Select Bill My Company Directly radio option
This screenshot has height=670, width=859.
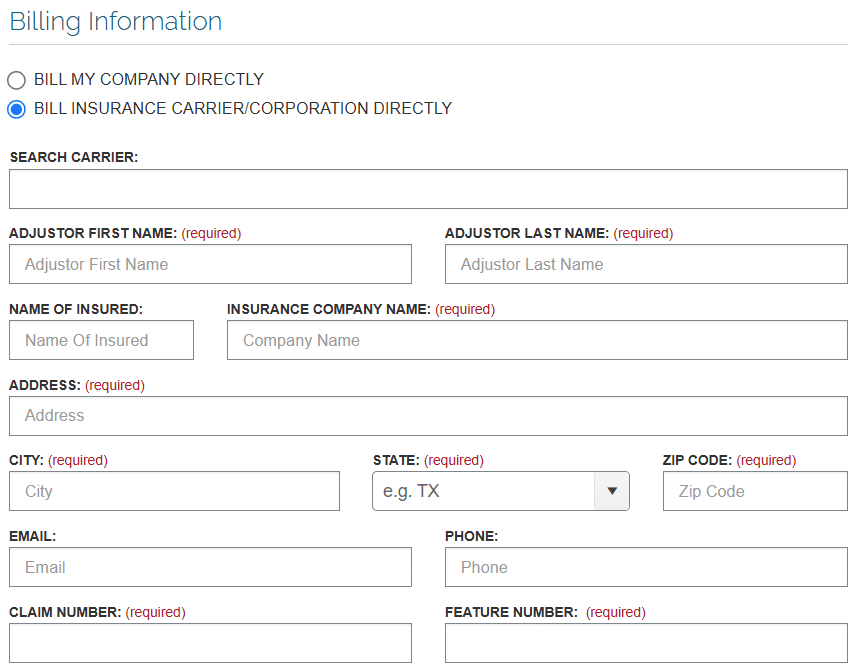tap(16, 80)
